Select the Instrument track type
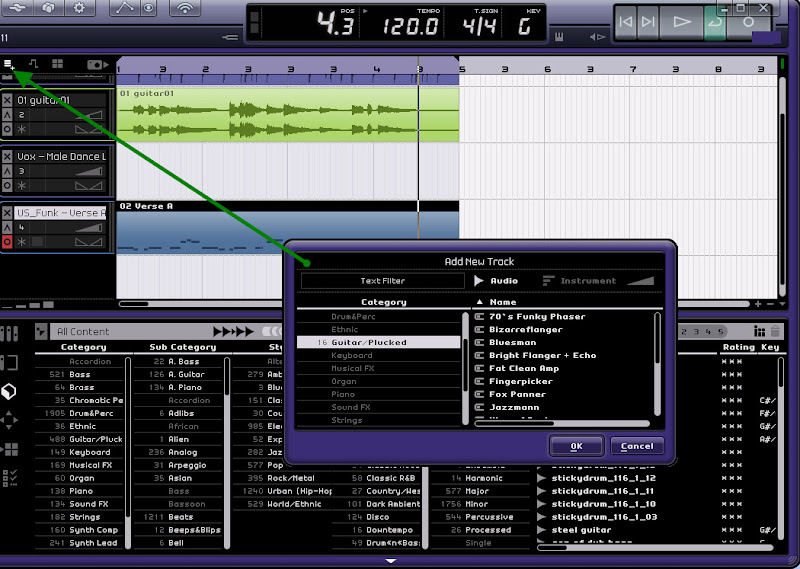This screenshot has width=800, height=569. (579, 281)
